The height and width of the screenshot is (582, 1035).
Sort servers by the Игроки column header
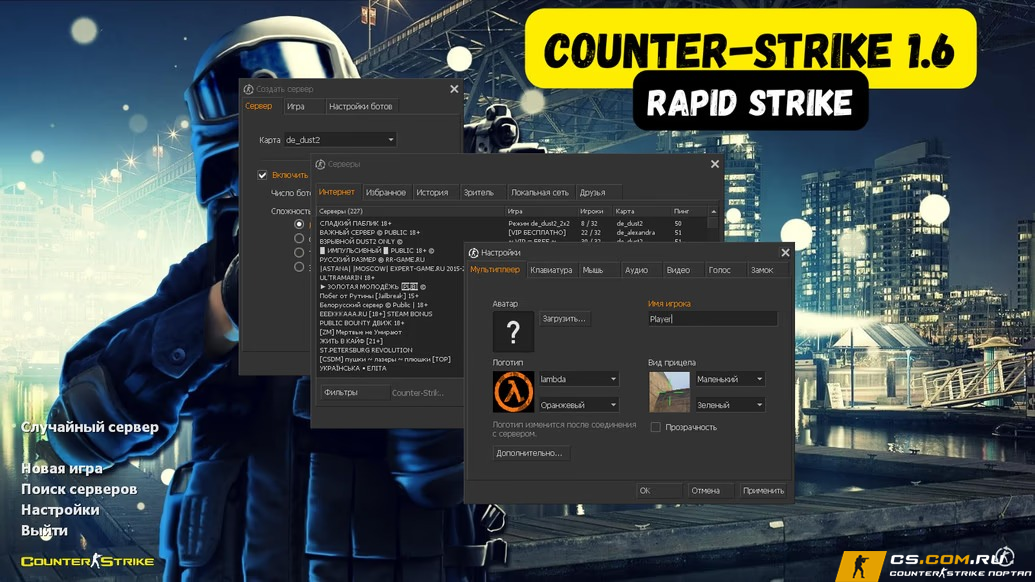pos(595,211)
